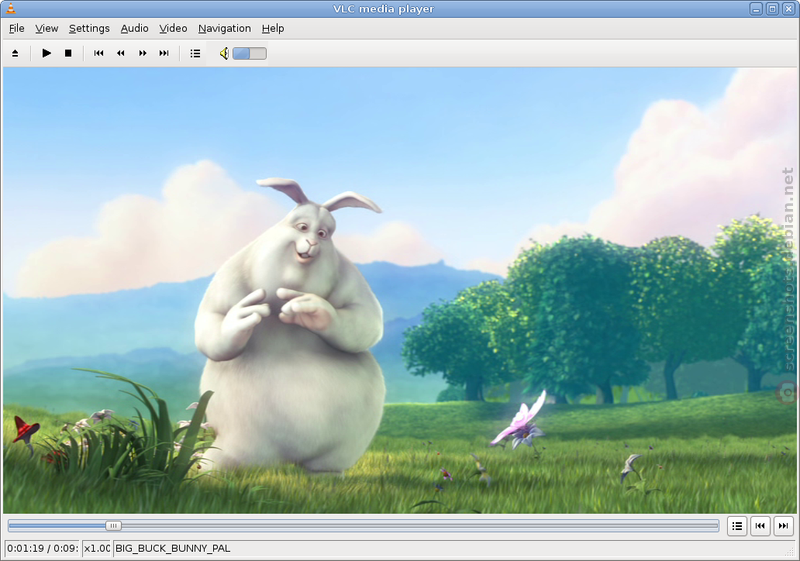Screen dimensions: 800x561
Task: Click next button beside the seek bar
Action: pos(784,526)
